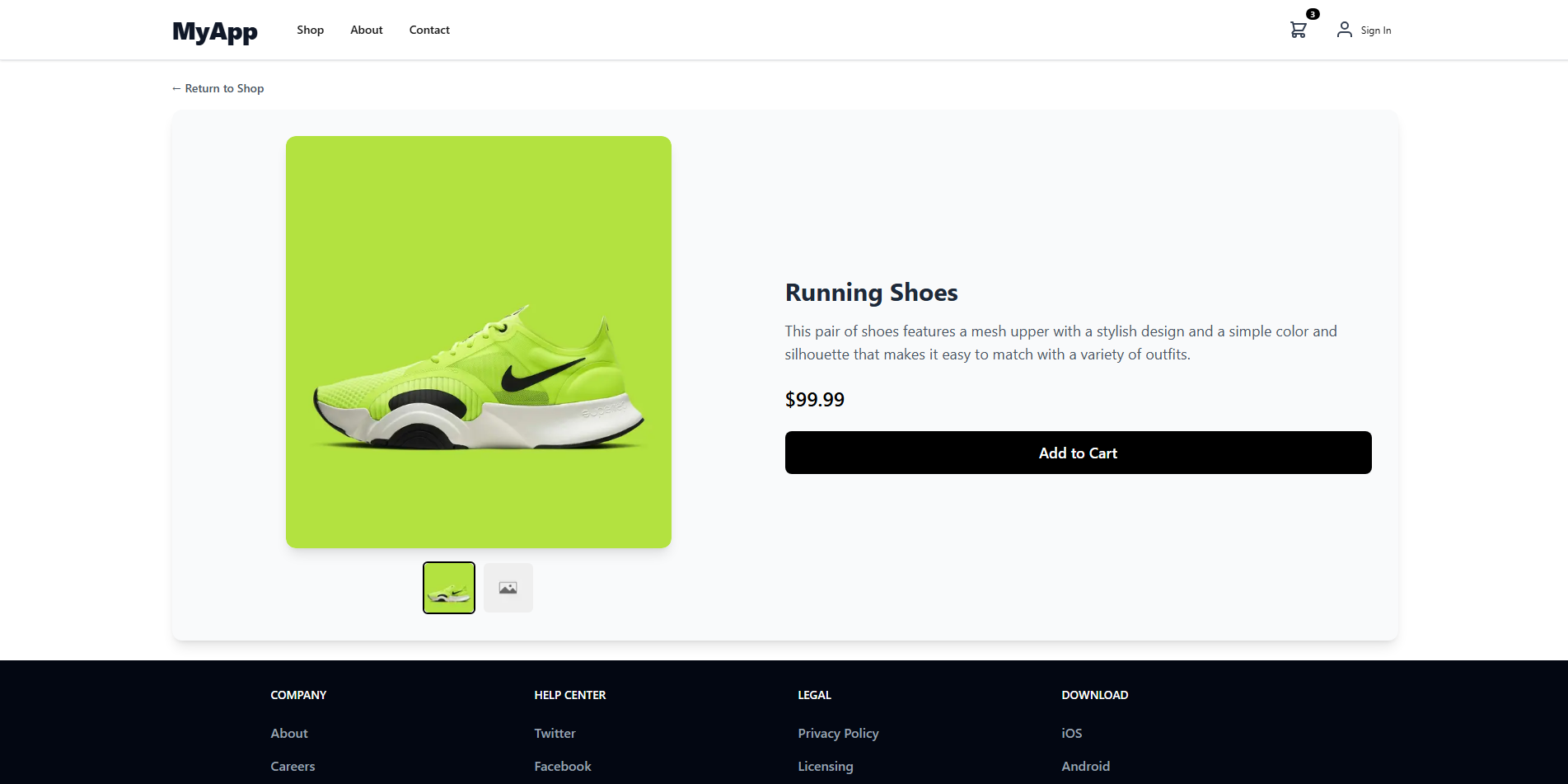The height and width of the screenshot is (784, 1568).
Task: Select the green shoe thumbnail
Action: (449, 588)
